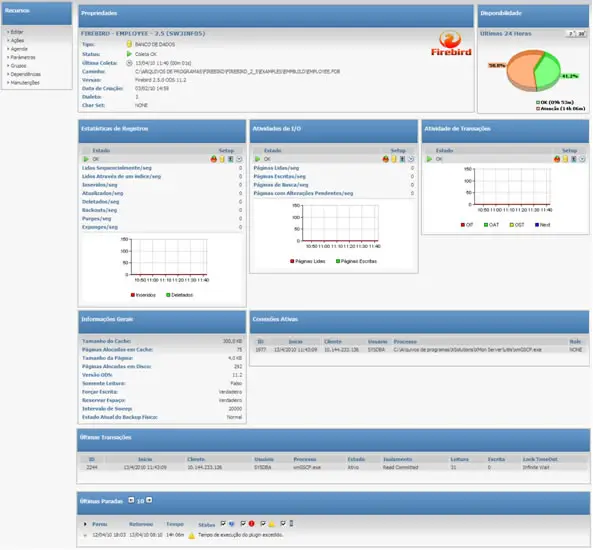Click the green Coleta OK status arrow
The width and height of the screenshot is (593, 550).
(129, 54)
